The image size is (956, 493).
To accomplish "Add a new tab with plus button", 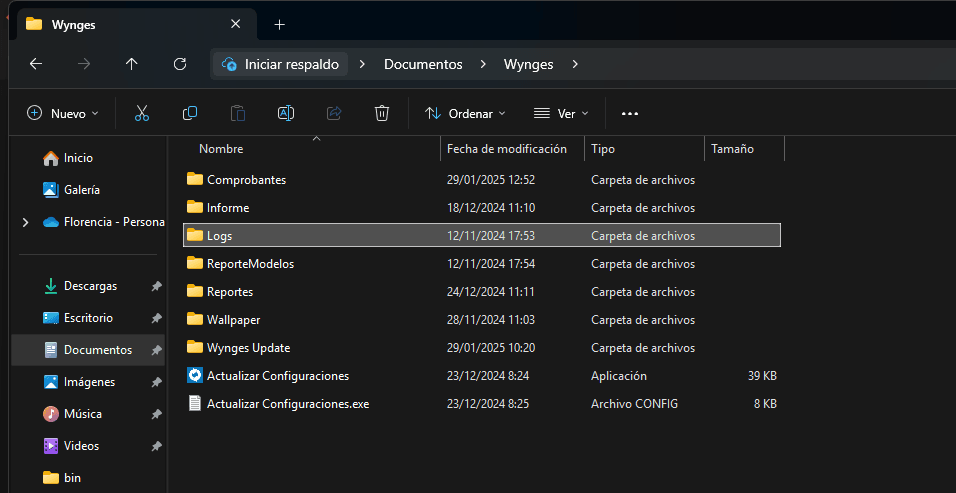I will click(279, 24).
